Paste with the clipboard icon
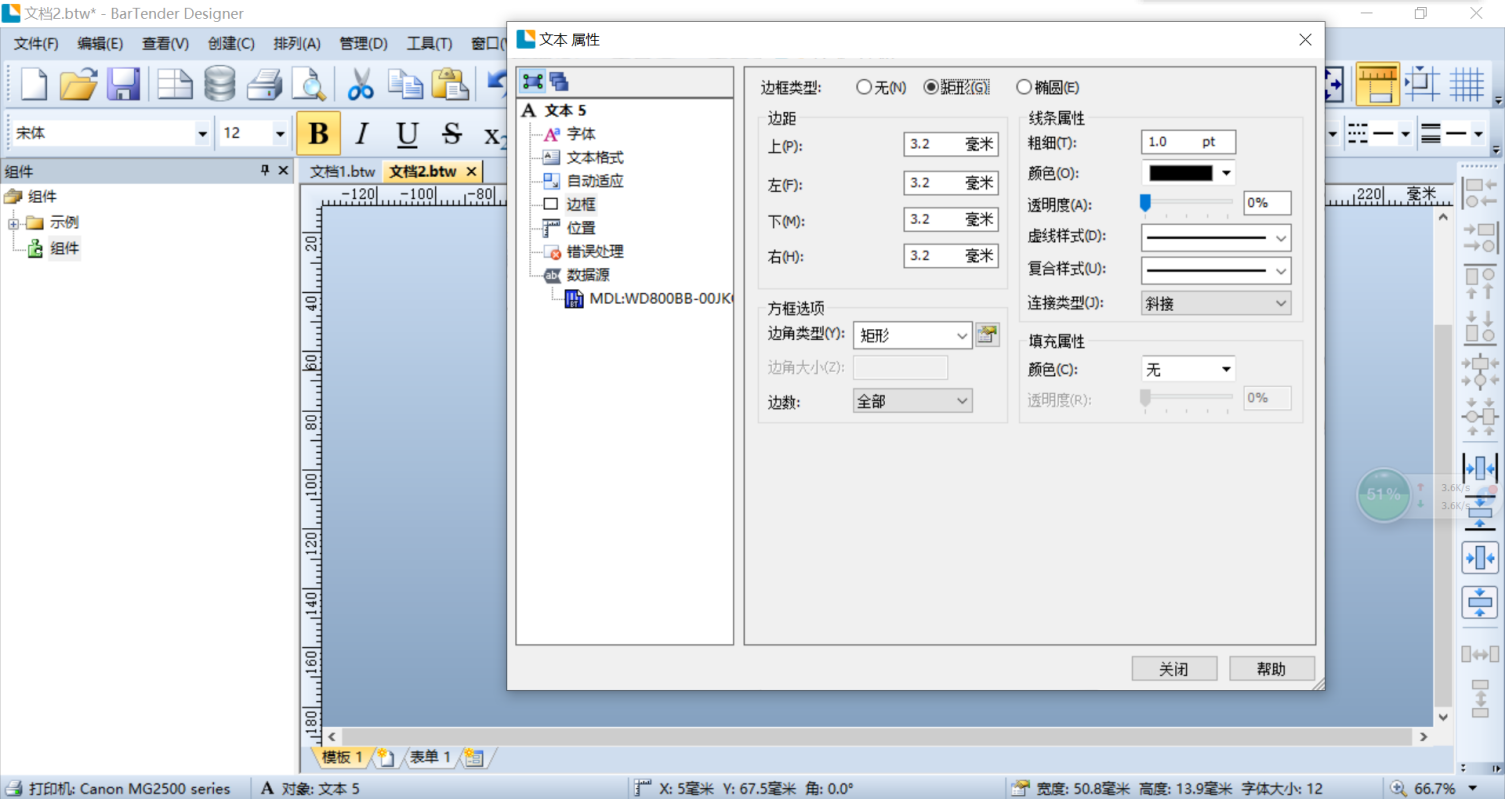The image size is (1505, 799). tap(450, 84)
